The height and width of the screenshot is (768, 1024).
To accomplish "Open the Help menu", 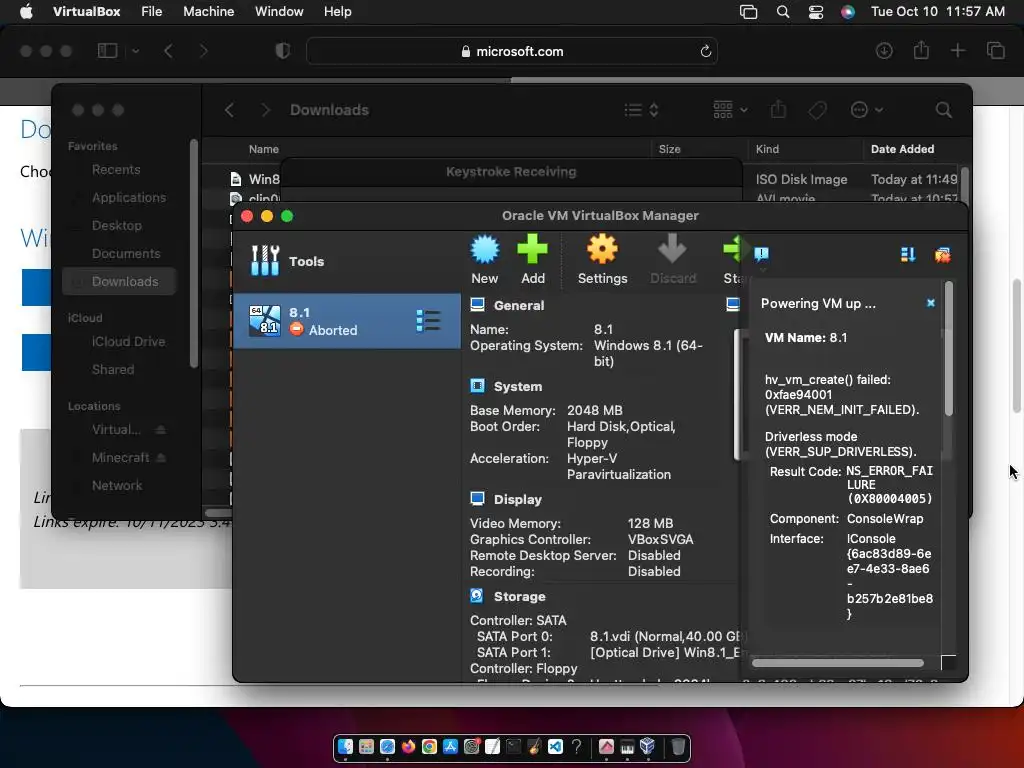I will (338, 12).
